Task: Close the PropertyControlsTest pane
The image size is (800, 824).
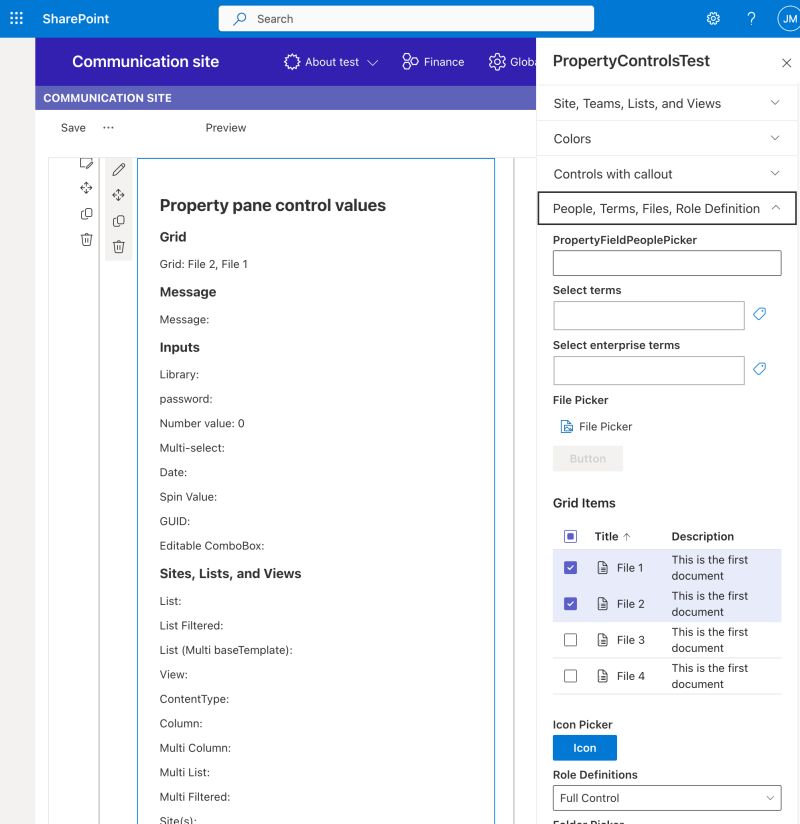Action: click(x=786, y=63)
